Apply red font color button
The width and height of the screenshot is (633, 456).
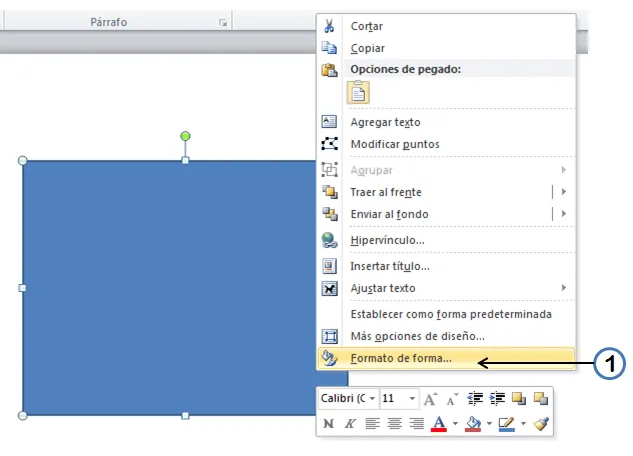pyautogui.click(x=439, y=423)
